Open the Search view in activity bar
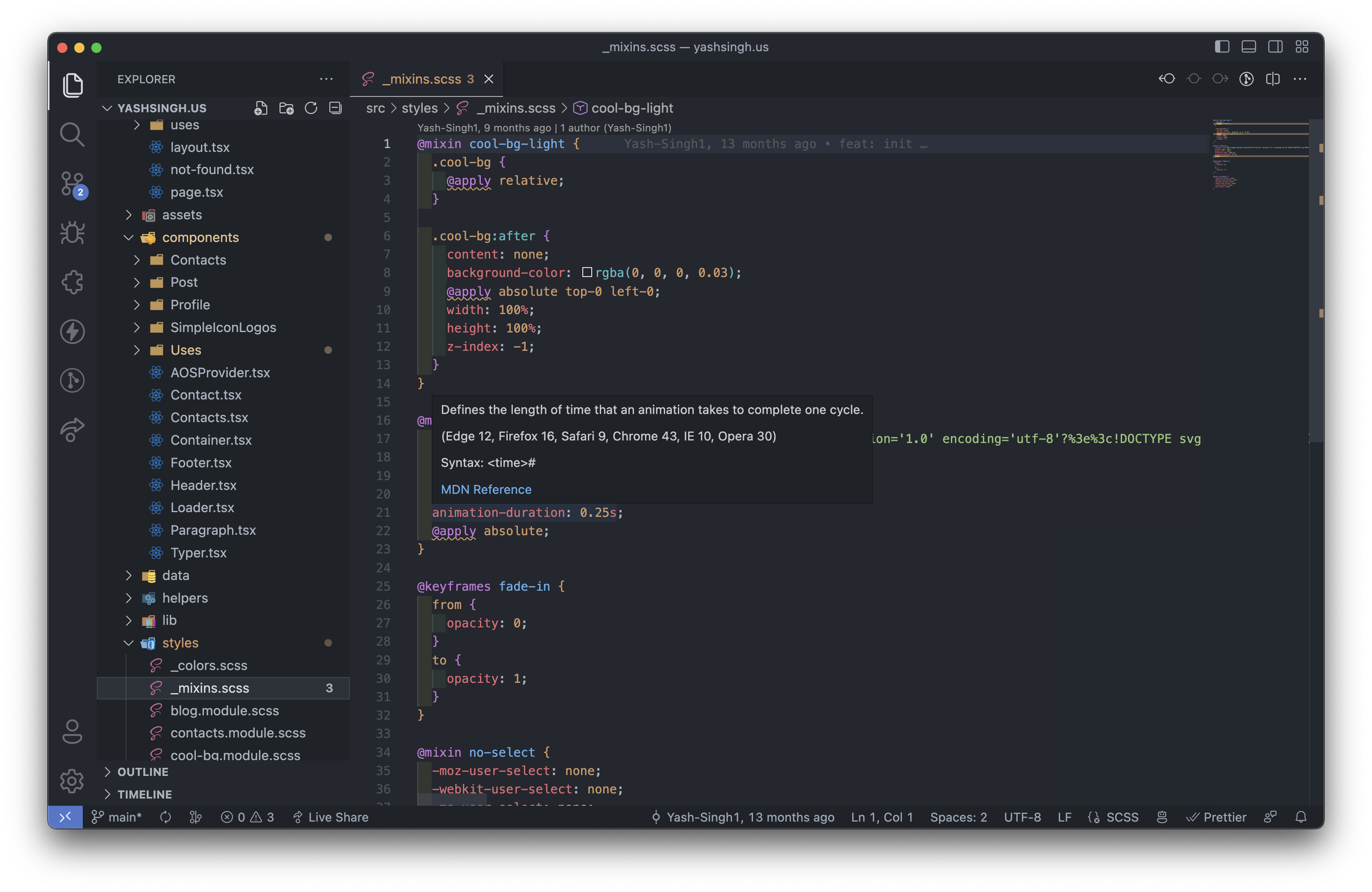 [73, 134]
